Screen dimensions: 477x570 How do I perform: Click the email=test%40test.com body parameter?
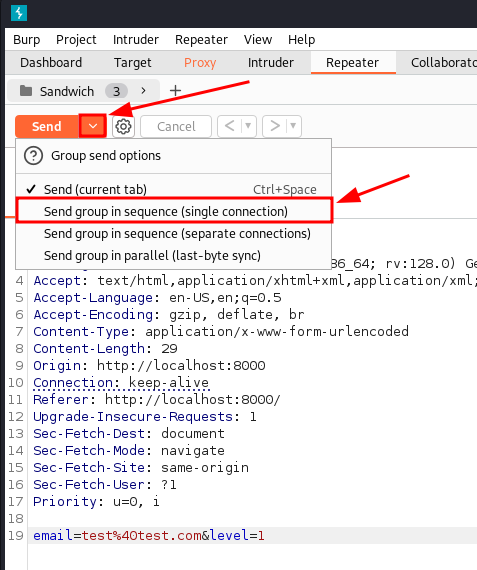point(117,535)
